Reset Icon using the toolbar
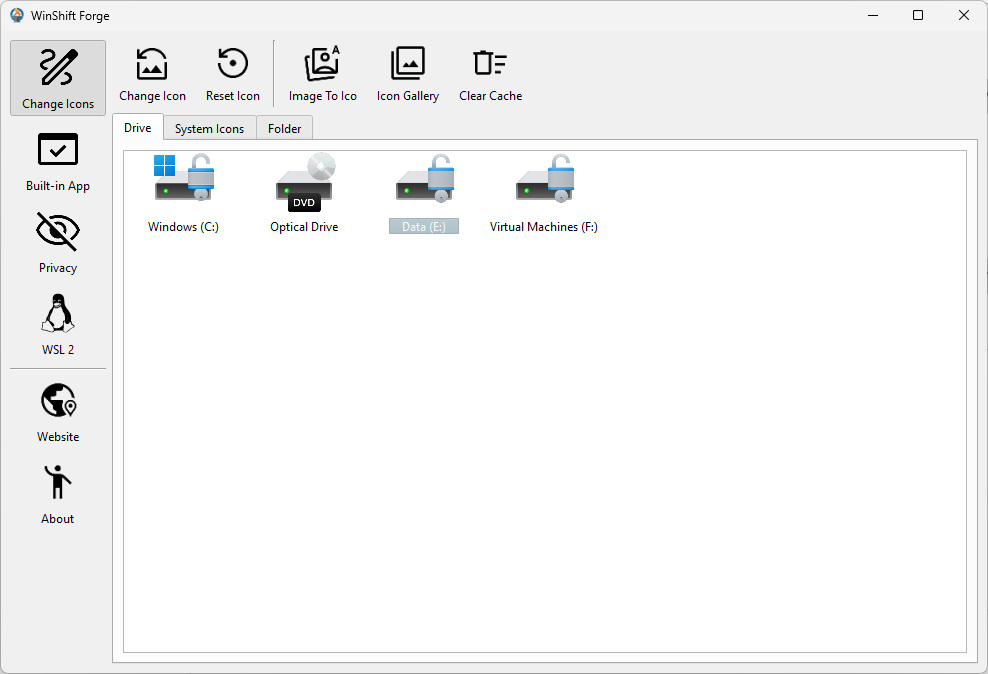 pos(233,75)
